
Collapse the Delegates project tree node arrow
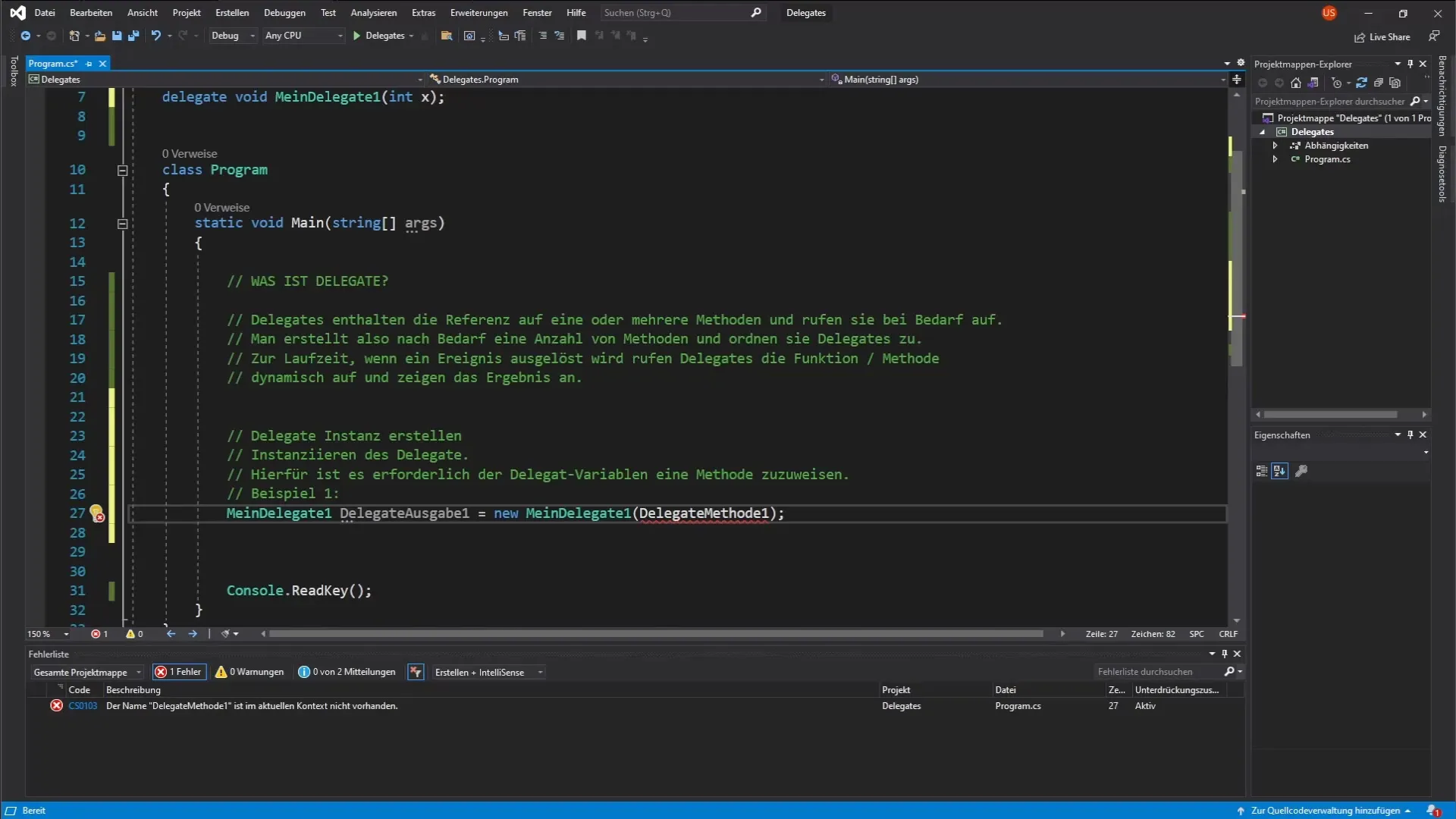point(1263,132)
